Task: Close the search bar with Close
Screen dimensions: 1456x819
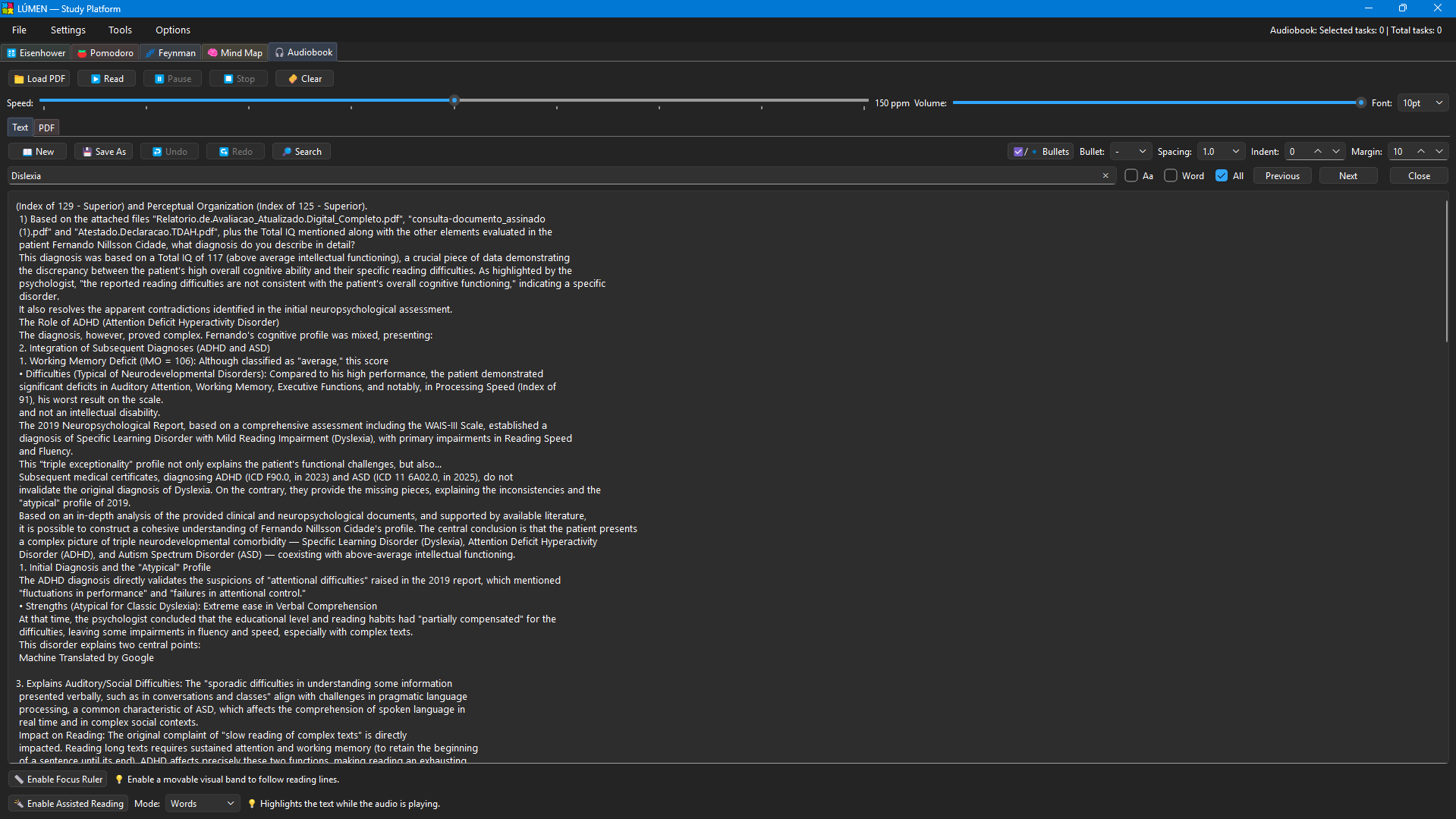Action: [x=1419, y=176]
